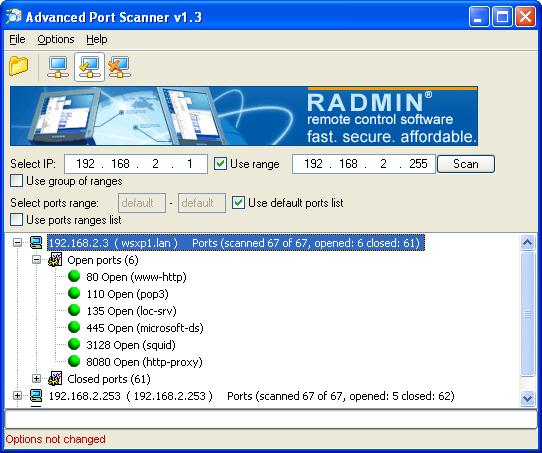Screen dimensions: 542x453
Task: Collapse the 192.168.2.3 host node
Action: pos(17,243)
